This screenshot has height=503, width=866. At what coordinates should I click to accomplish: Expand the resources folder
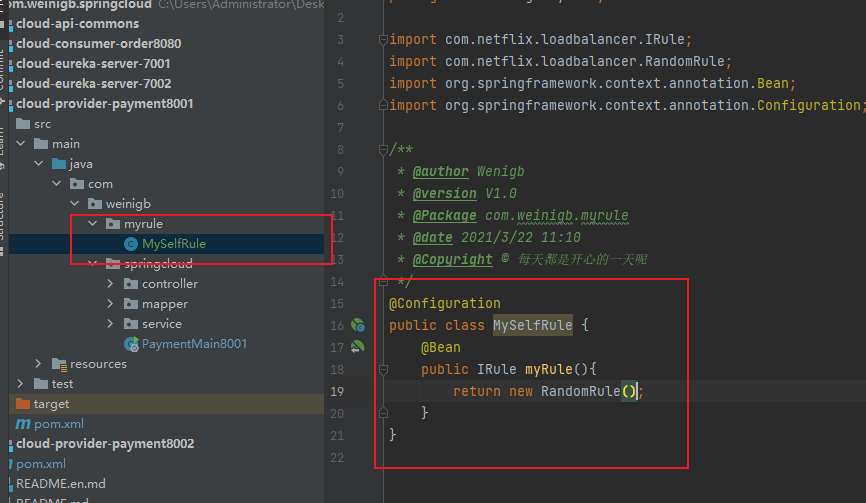pos(38,363)
